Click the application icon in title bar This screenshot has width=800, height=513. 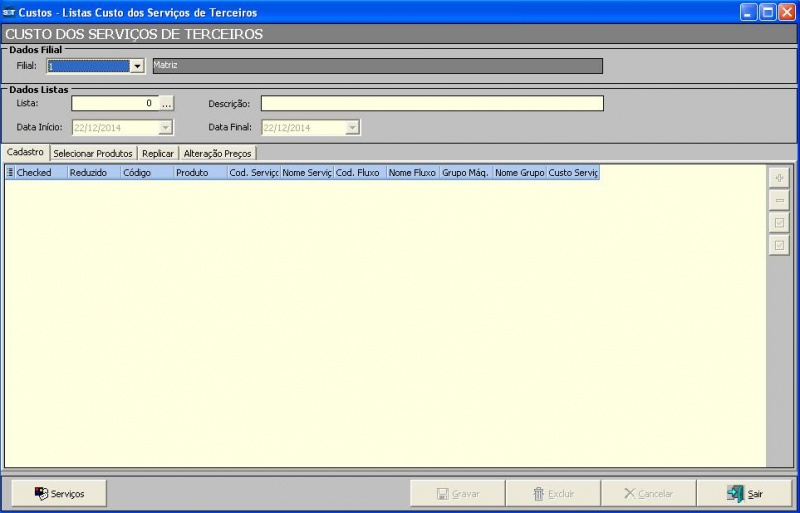[x=9, y=12]
